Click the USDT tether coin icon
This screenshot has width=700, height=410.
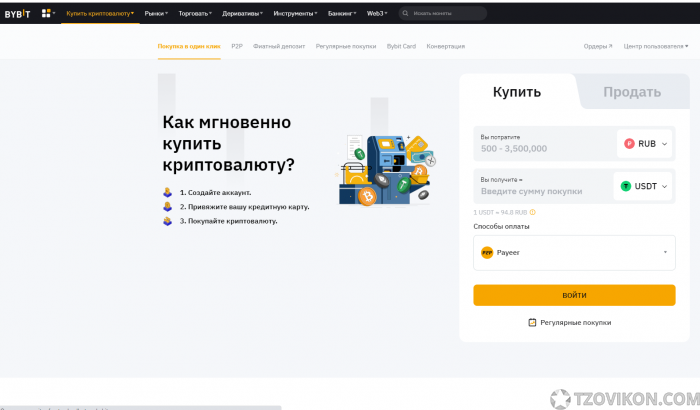[626, 186]
